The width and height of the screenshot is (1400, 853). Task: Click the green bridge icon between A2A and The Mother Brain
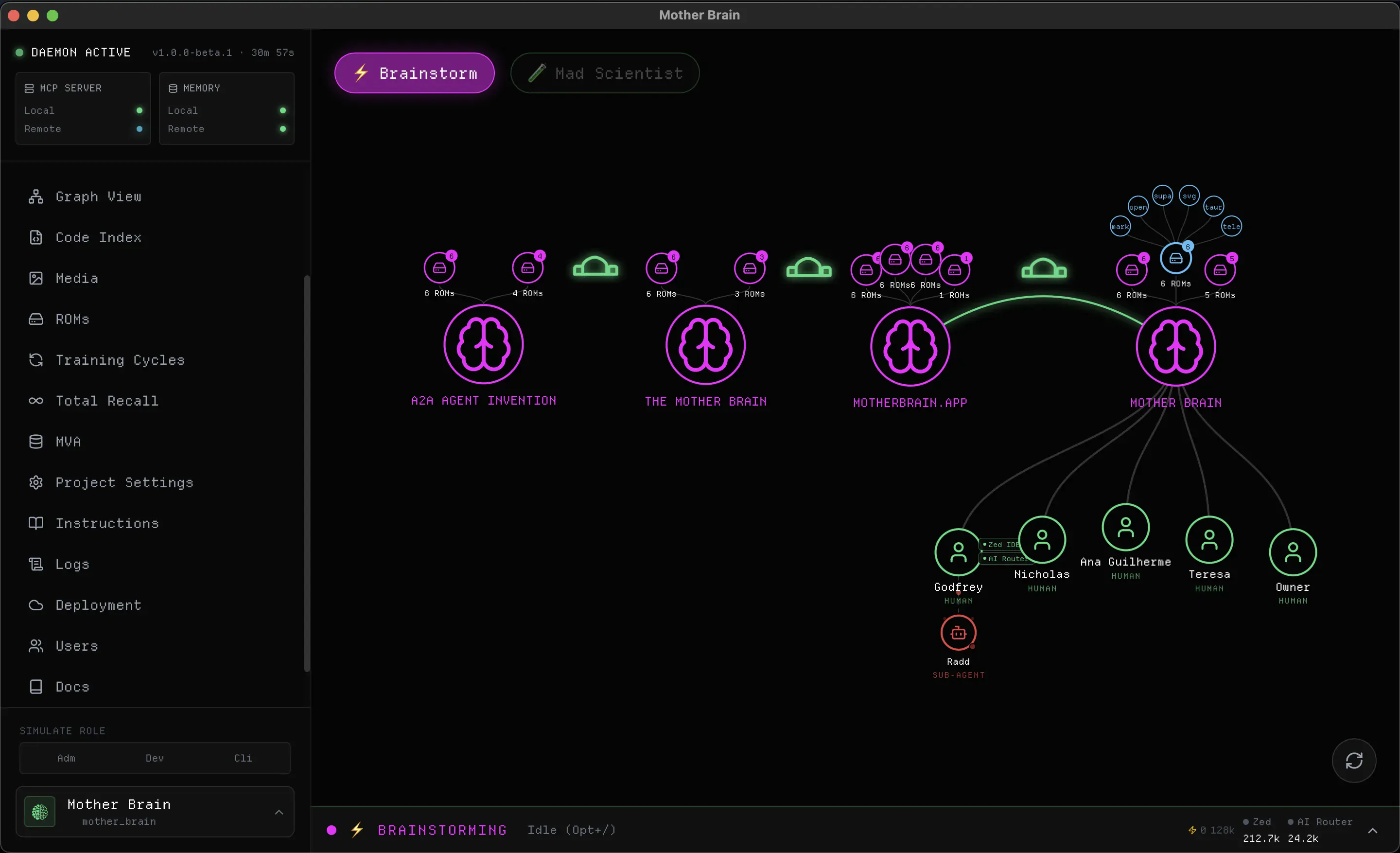pyautogui.click(x=595, y=267)
